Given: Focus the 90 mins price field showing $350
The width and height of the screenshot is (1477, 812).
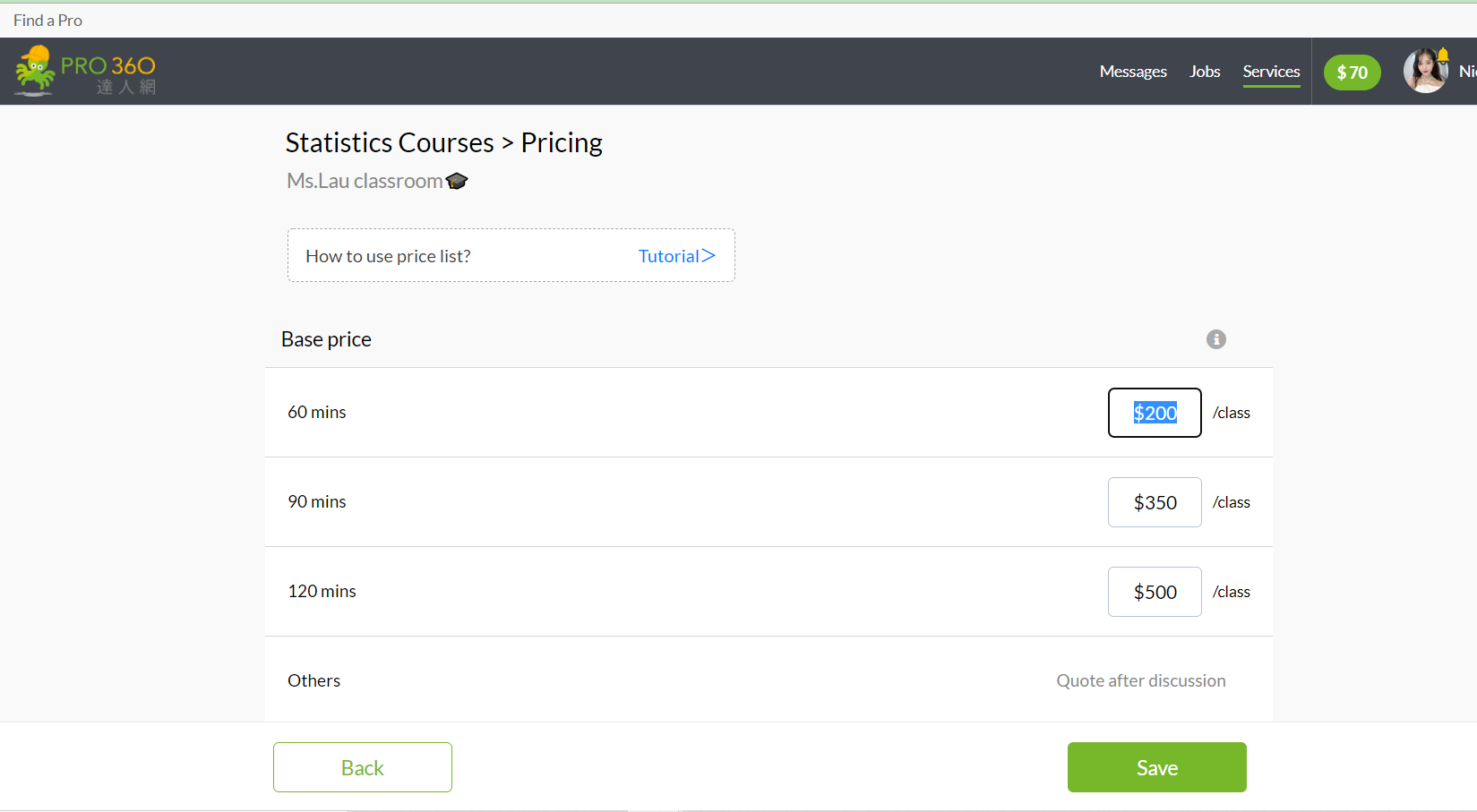Looking at the screenshot, I should tap(1154, 502).
